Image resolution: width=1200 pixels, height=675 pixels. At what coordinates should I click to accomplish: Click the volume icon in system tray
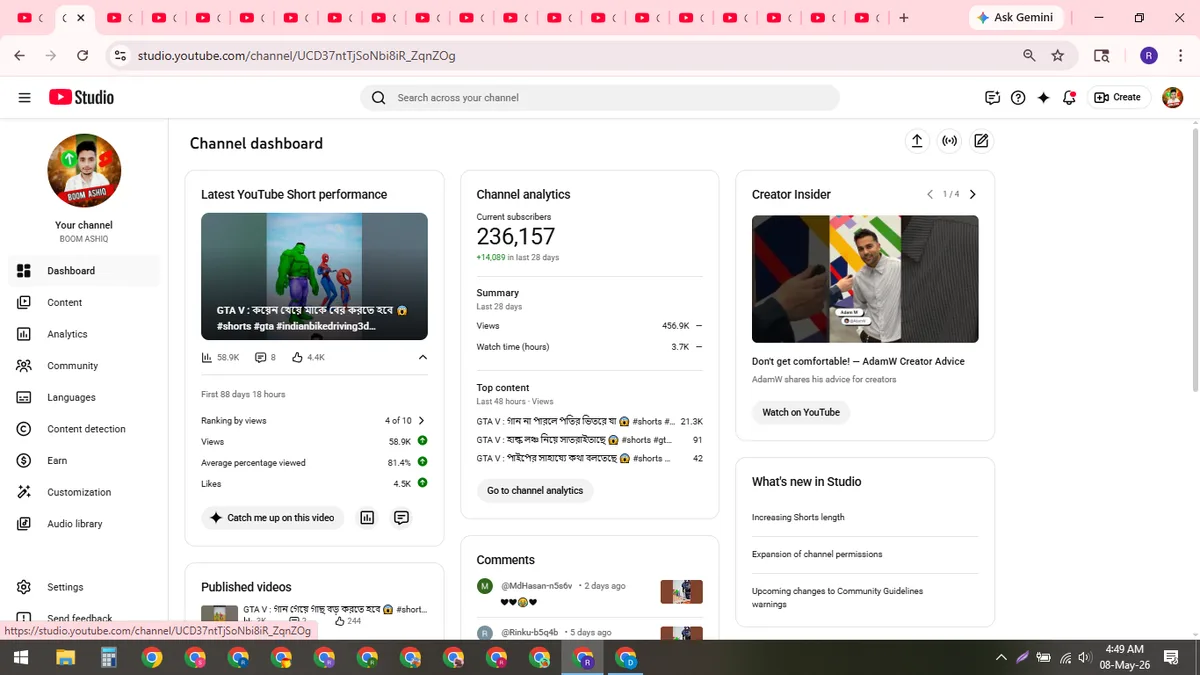point(1087,657)
